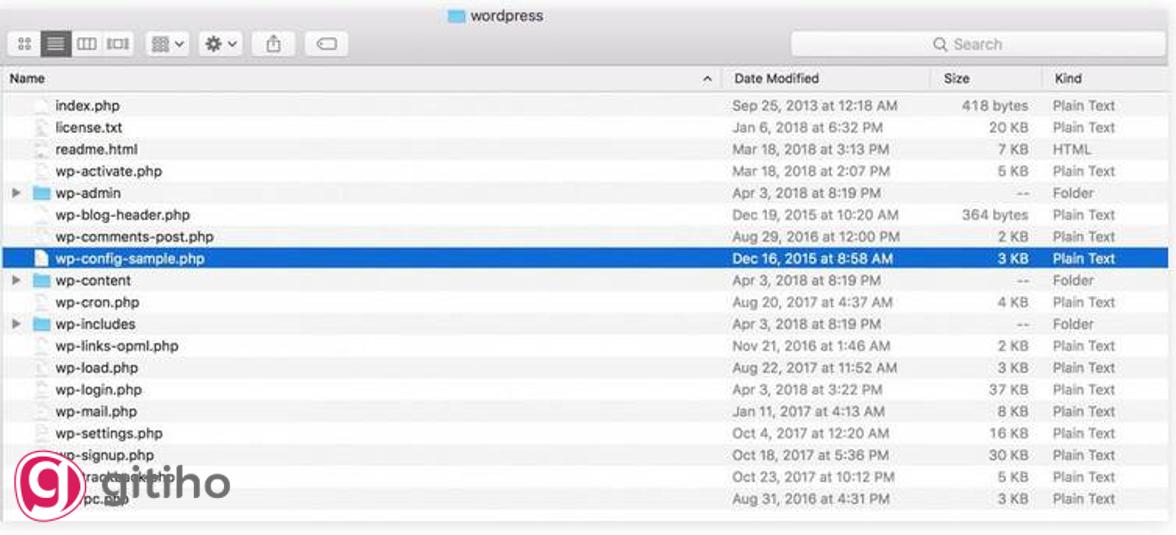Select file wp-config-sample.php
Screen dimensions: 1176x535
tap(130, 259)
